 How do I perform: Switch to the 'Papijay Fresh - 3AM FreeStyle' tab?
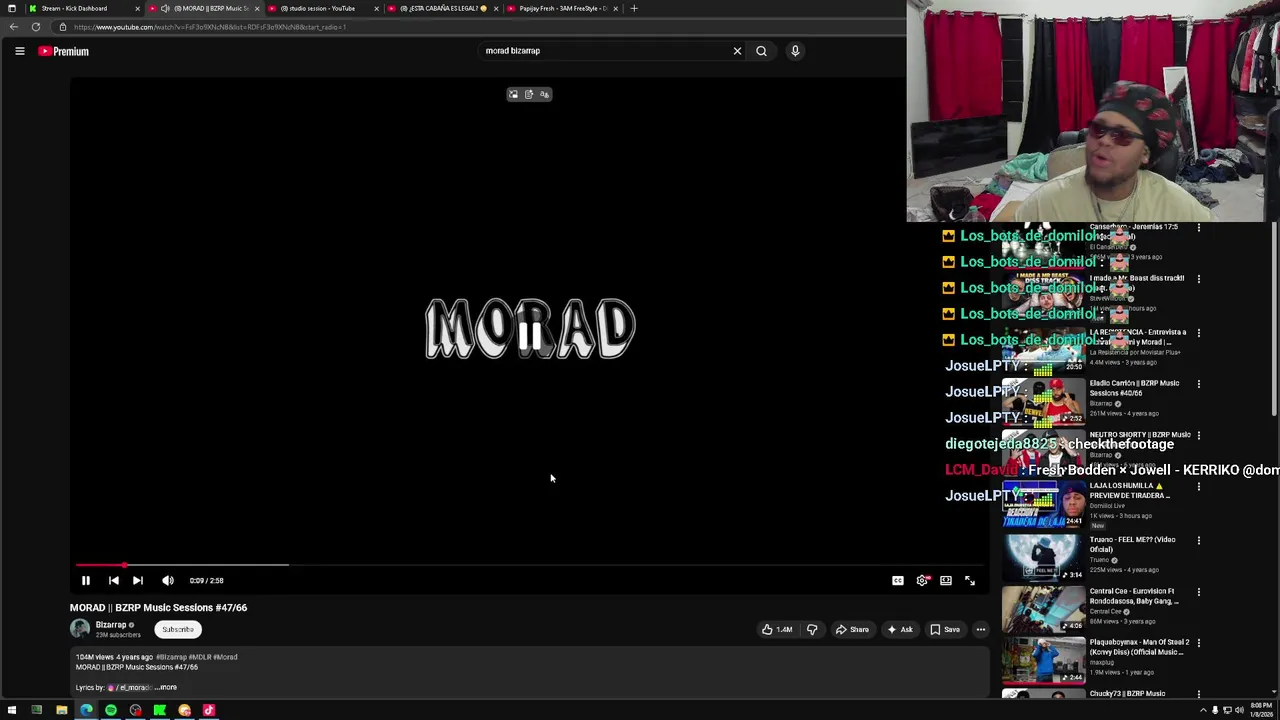click(x=563, y=8)
